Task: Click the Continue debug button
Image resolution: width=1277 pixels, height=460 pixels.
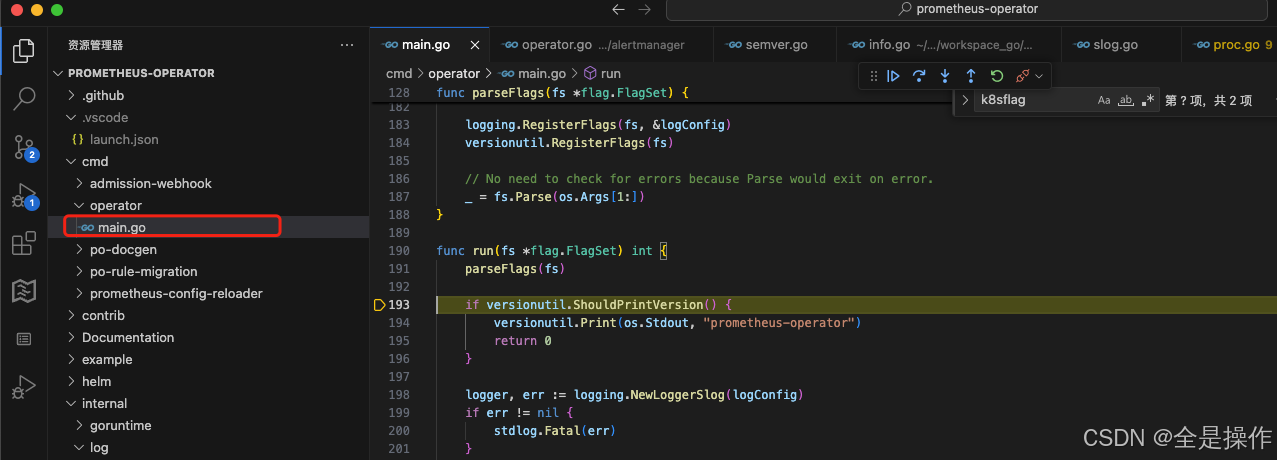Action: coord(894,76)
